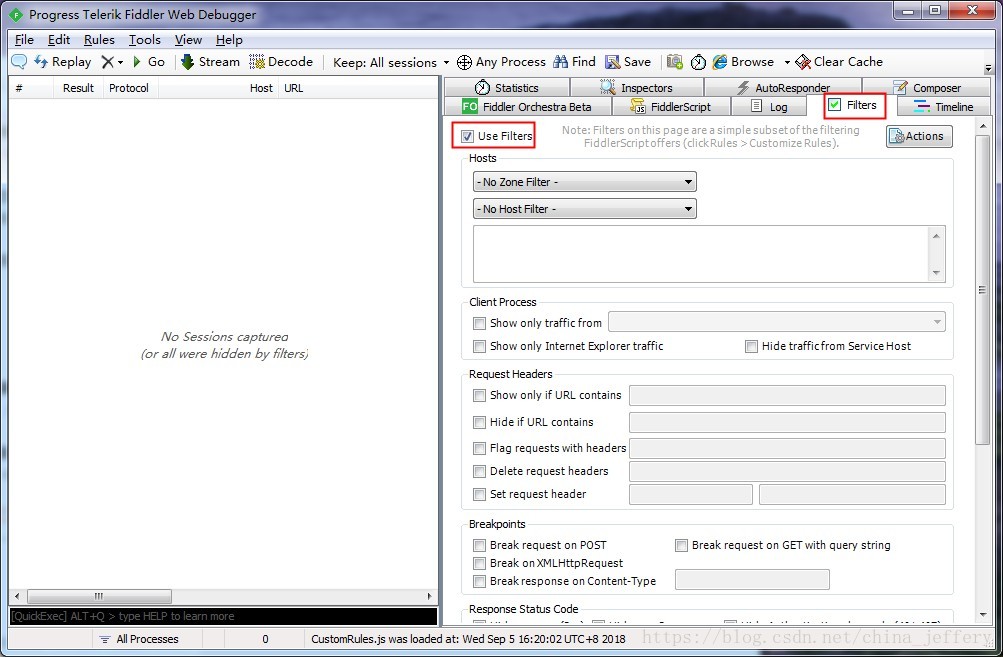Image resolution: width=1003 pixels, height=657 pixels.
Task: Replay the selected sessions
Action: [63, 62]
